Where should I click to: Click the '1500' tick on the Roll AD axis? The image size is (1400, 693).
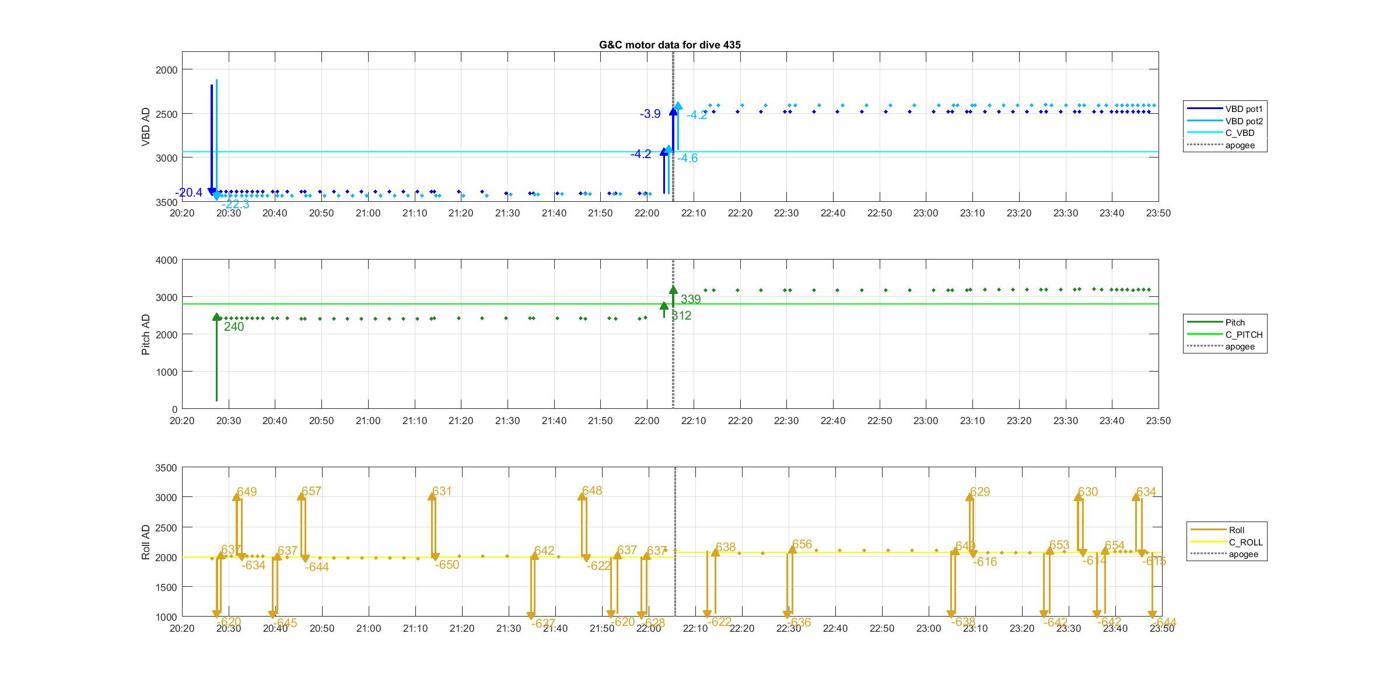(166, 587)
